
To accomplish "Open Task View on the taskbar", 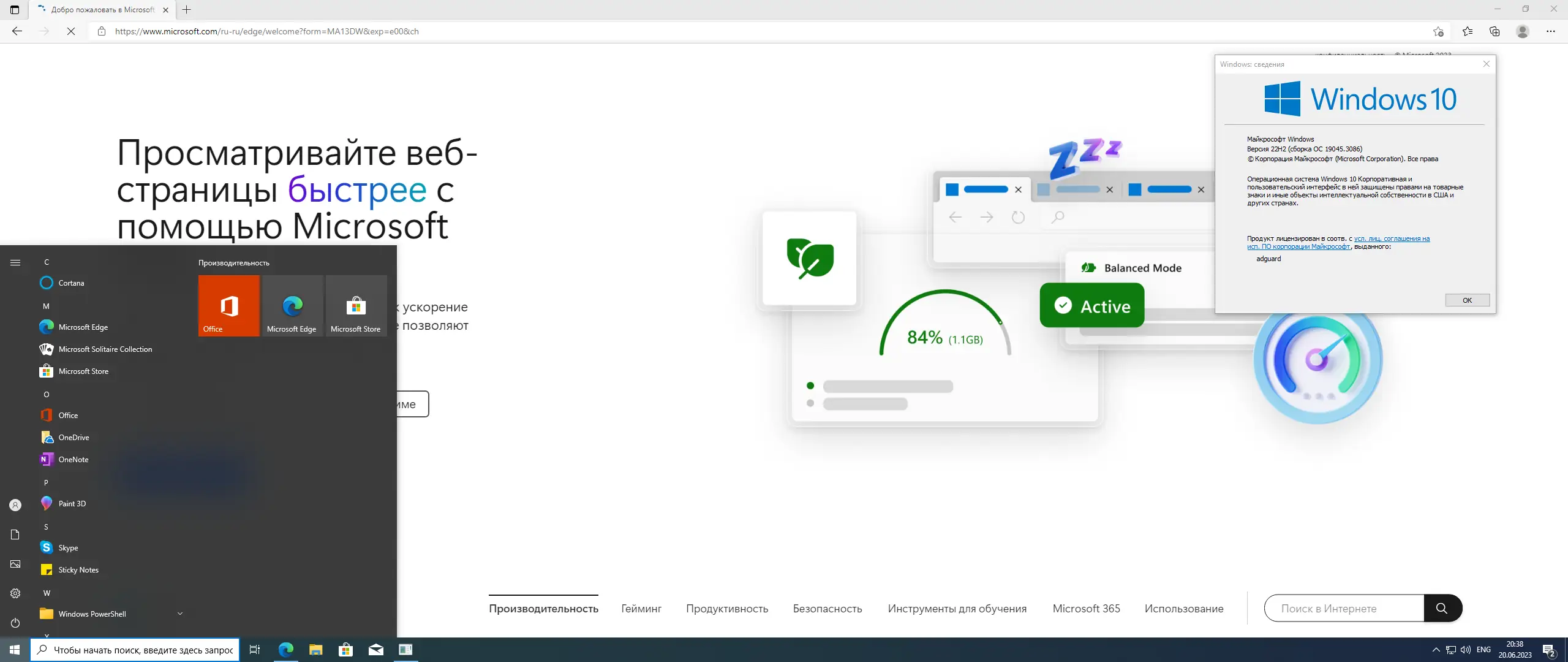I will (x=255, y=650).
